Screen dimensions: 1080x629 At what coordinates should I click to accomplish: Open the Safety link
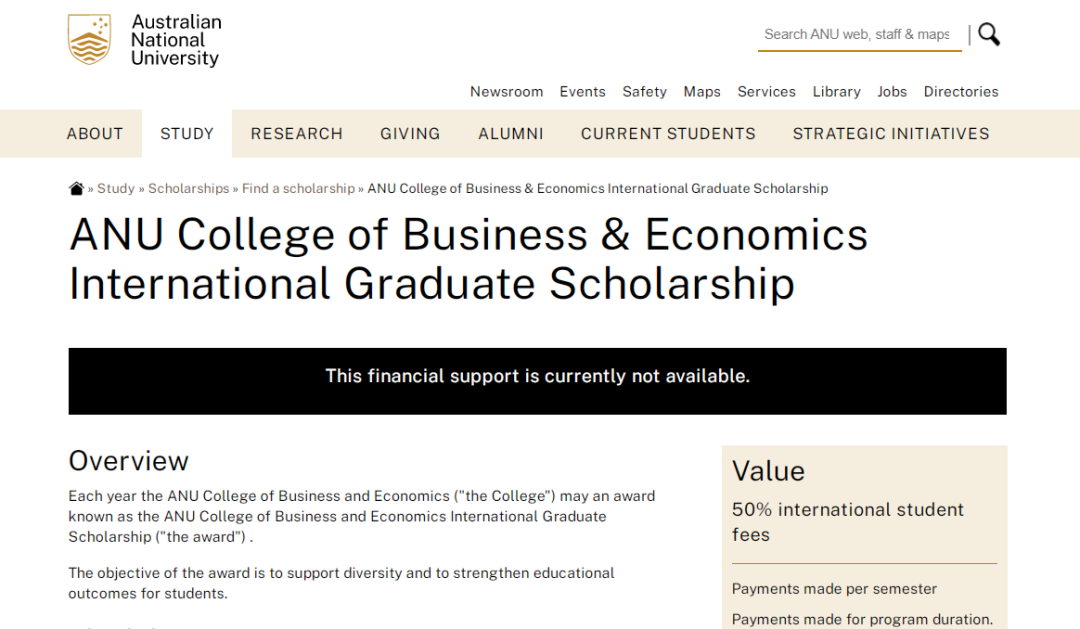coord(644,92)
